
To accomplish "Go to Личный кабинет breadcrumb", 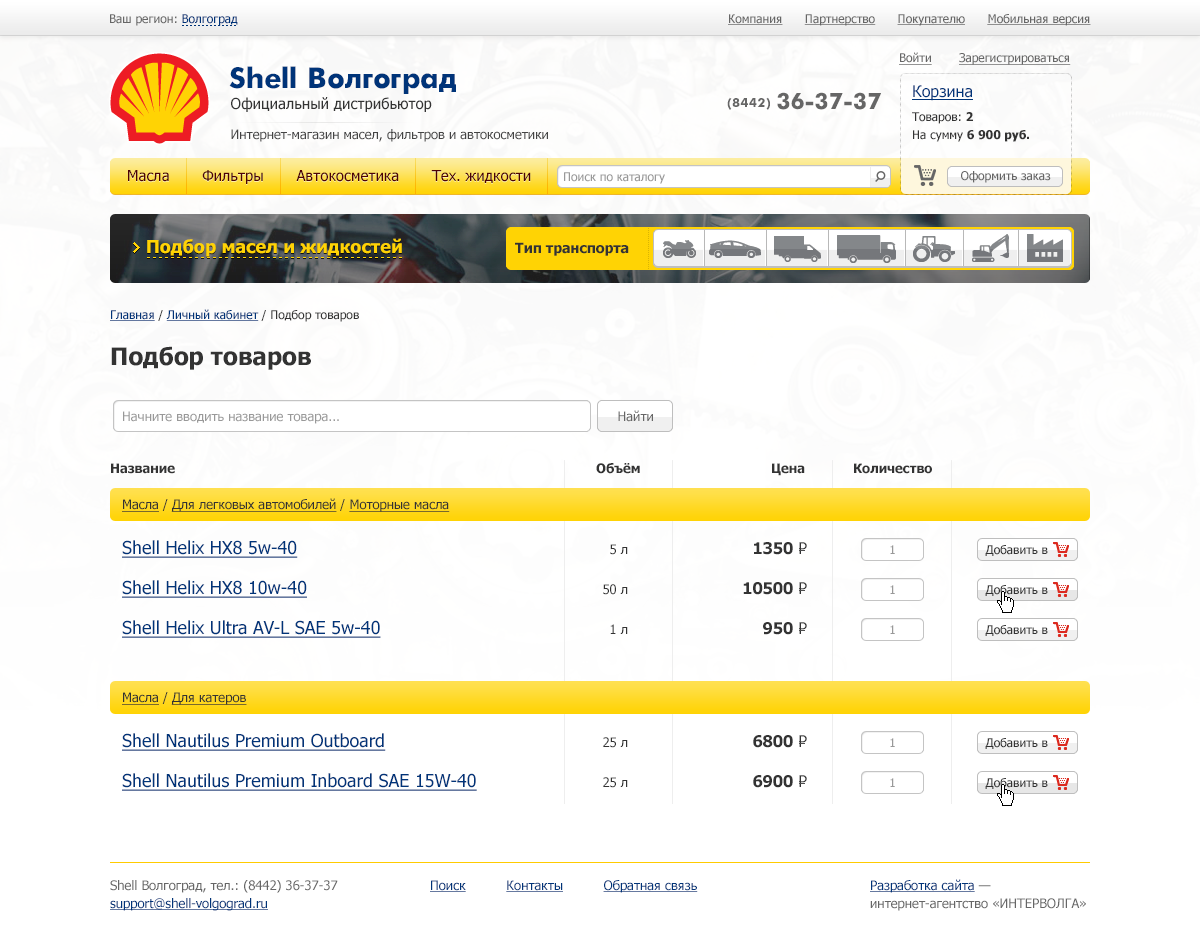I will (x=212, y=315).
